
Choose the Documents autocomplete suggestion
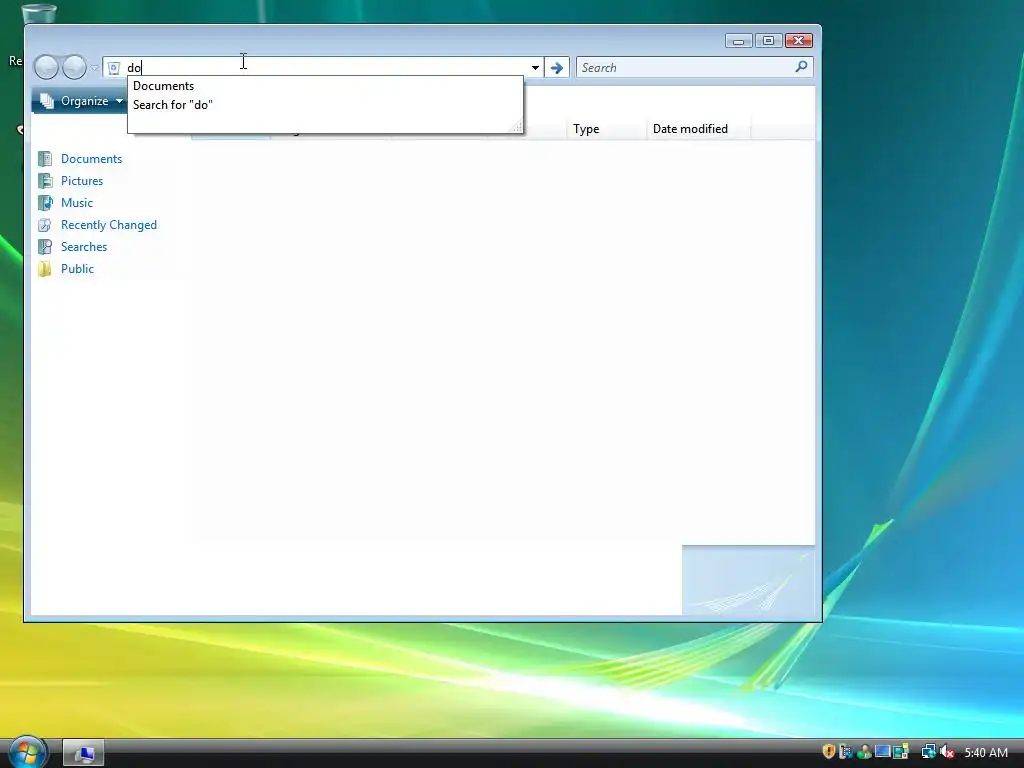point(325,86)
